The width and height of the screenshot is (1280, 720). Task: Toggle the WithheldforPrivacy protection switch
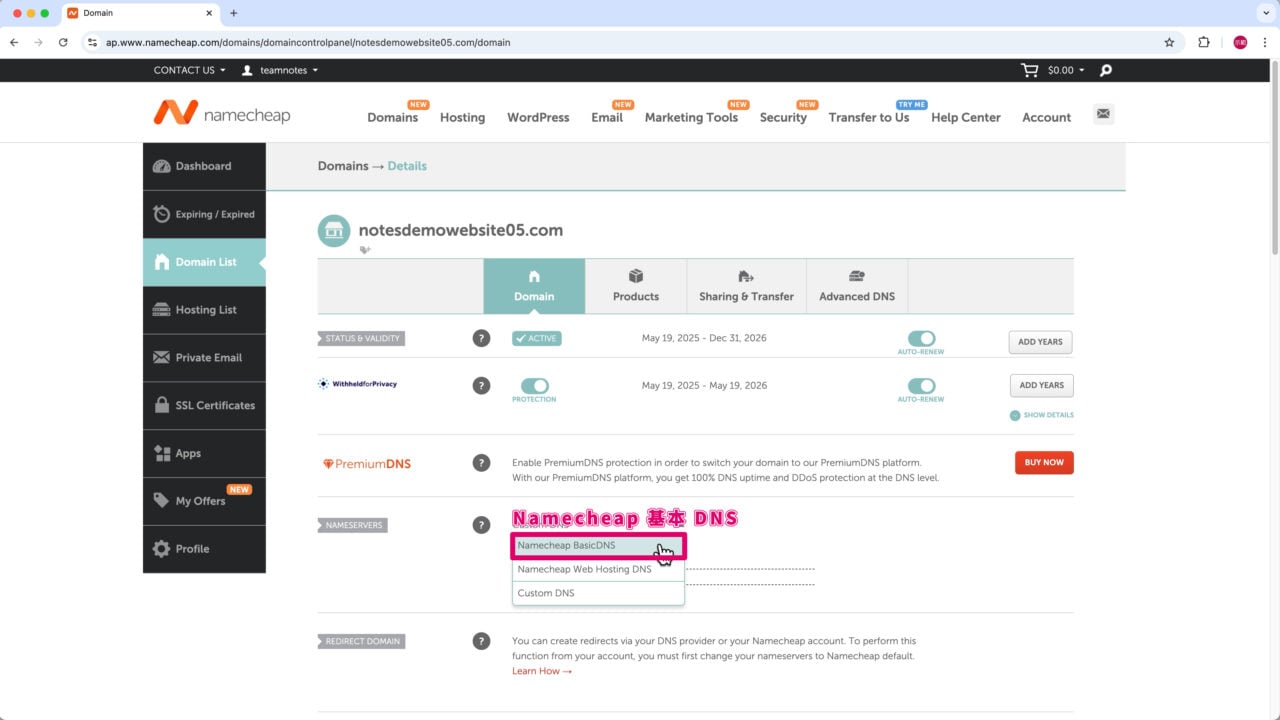(534, 385)
